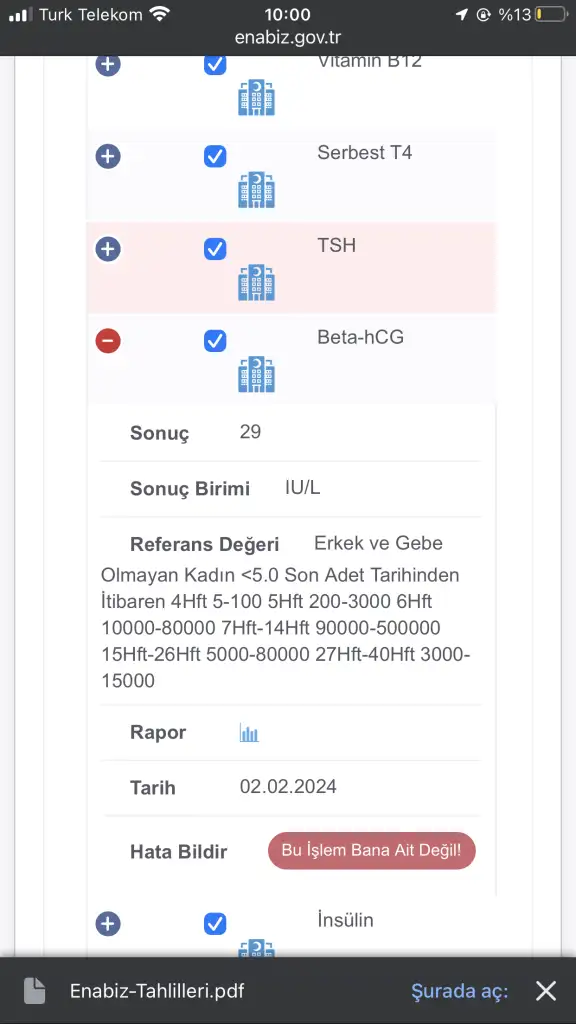Tap the Enabiz-Tahlilleri.pdf file icon
Screen dimensions: 576x1024
pyautogui.click(x=35, y=991)
